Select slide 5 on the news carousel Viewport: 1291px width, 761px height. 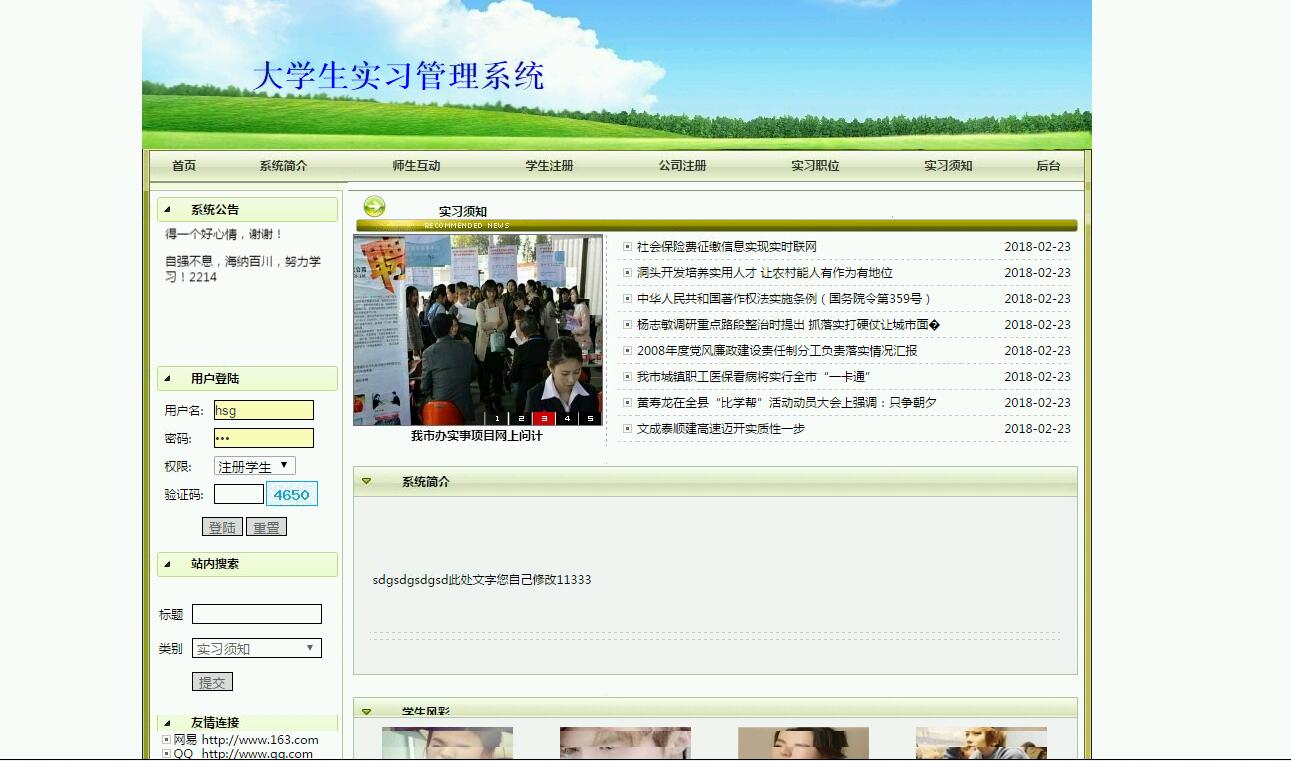click(x=590, y=418)
